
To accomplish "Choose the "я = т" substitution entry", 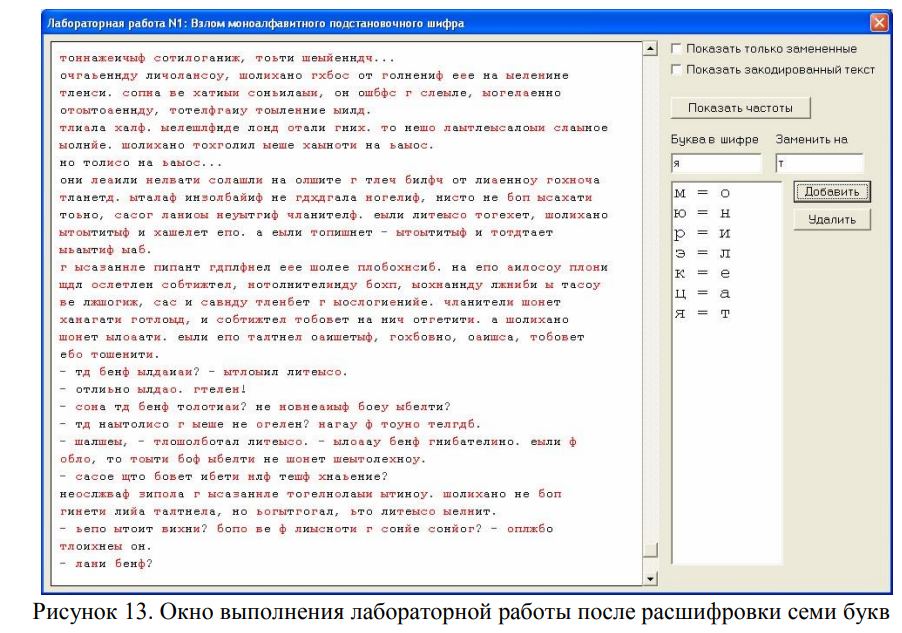I will 703,313.
